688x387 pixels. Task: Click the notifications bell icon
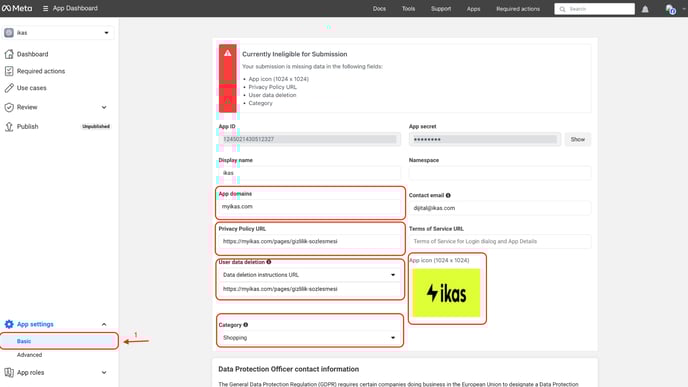pos(645,9)
